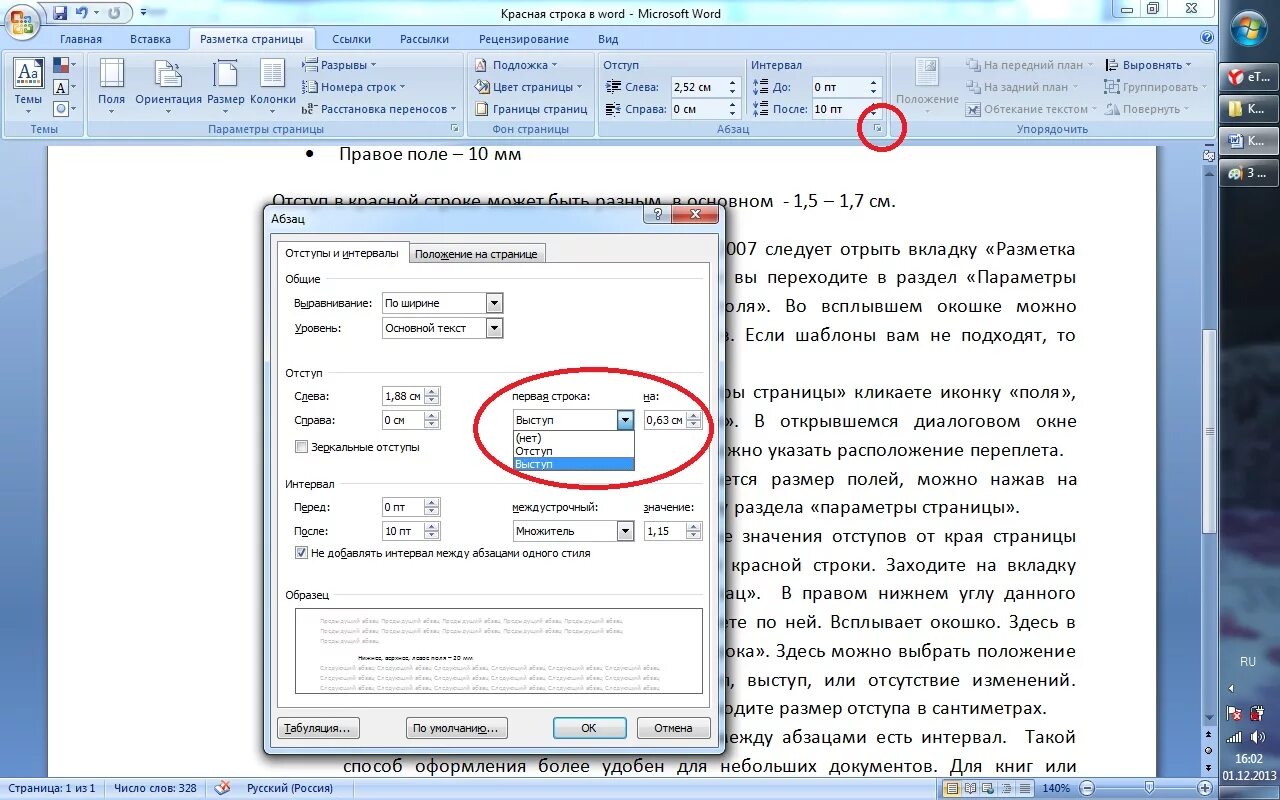Screen dimensions: 1280x800
Task: Expand Выровнять align menu
Action: [x=1148, y=65]
